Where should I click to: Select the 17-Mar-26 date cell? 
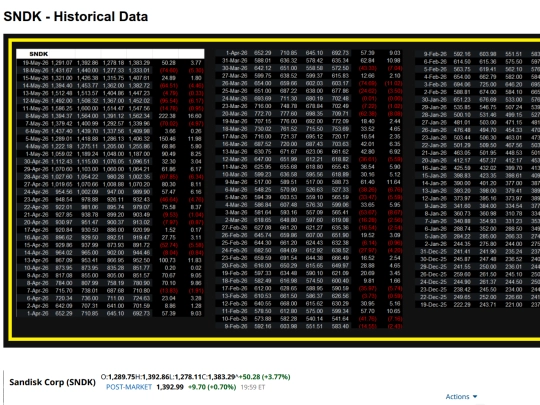[235, 136]
